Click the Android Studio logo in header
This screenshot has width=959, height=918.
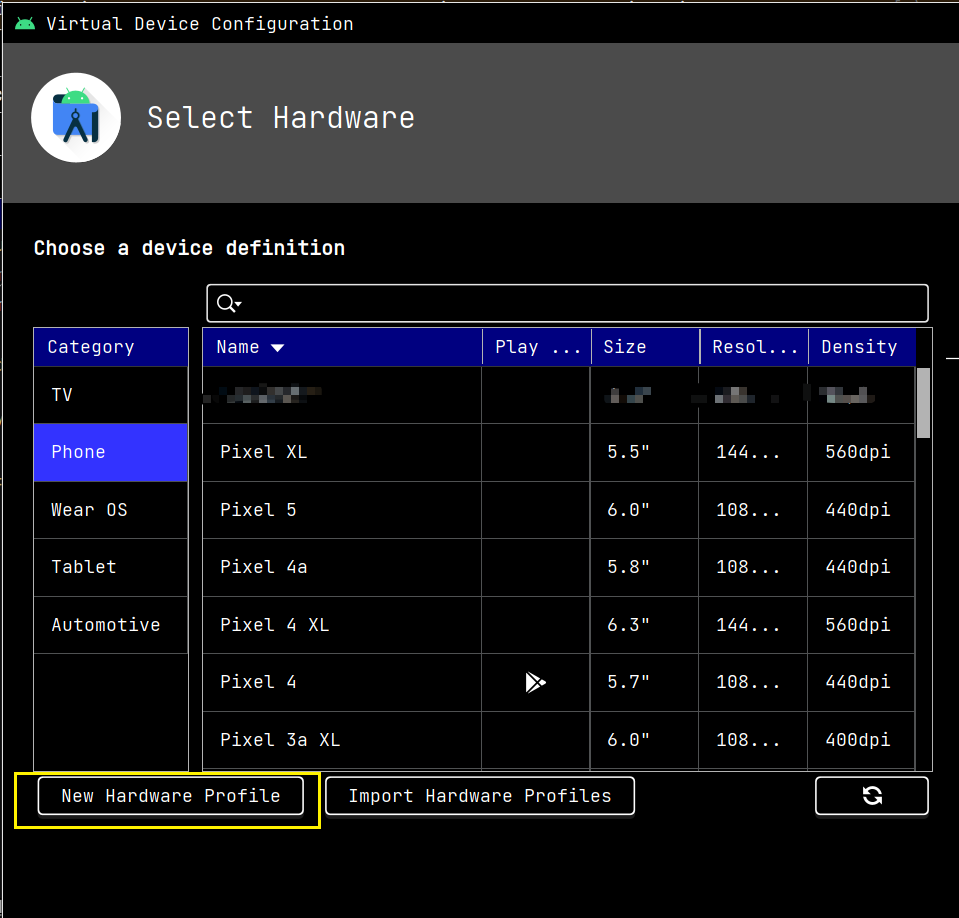point(76,117)
